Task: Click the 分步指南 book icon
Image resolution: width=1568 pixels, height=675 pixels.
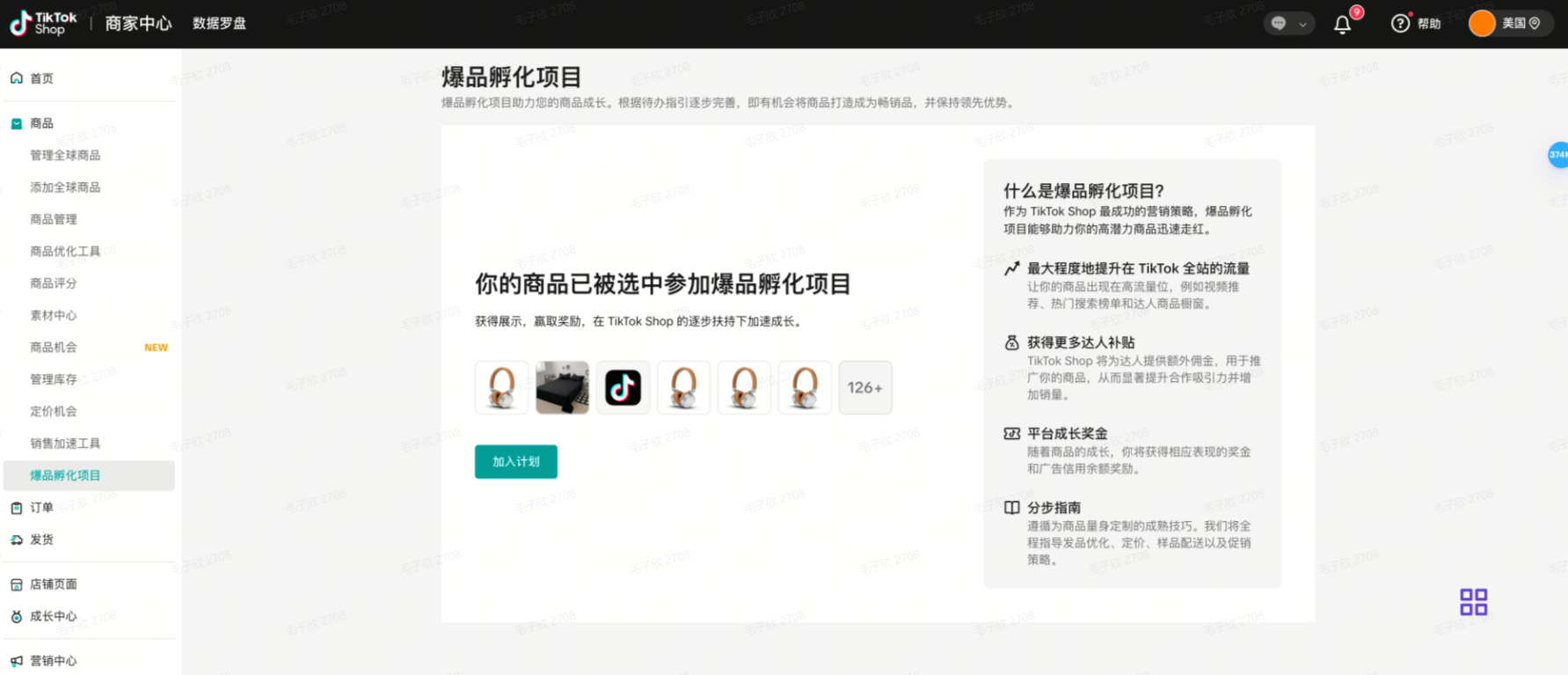Action: 1012,508
